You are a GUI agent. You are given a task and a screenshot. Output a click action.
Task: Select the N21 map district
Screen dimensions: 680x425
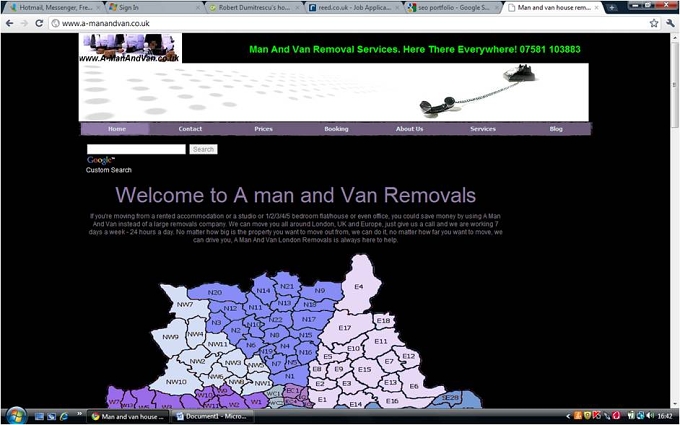tap(287, 287)
